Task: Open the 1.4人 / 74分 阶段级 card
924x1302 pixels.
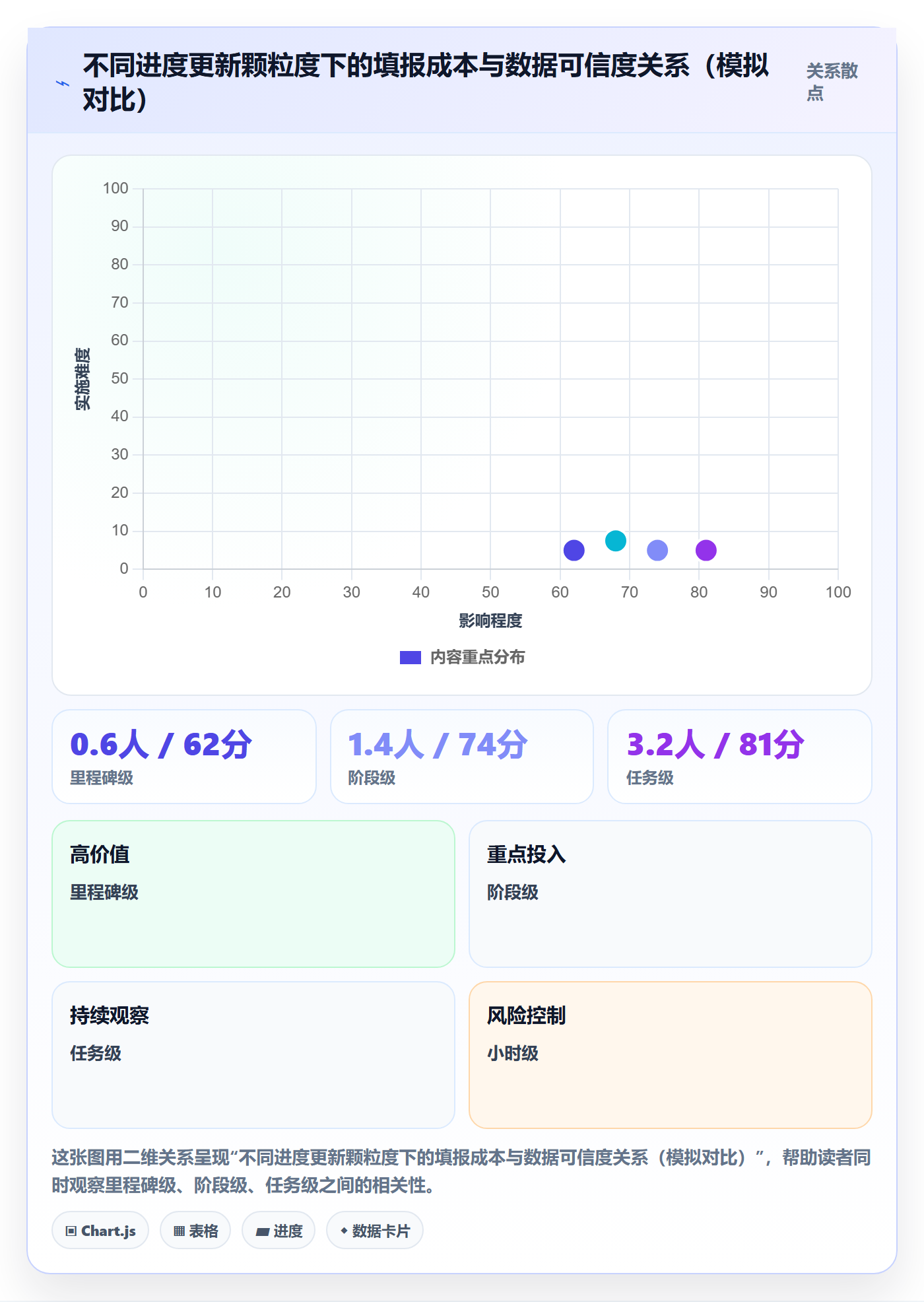Action: point(462,757)
